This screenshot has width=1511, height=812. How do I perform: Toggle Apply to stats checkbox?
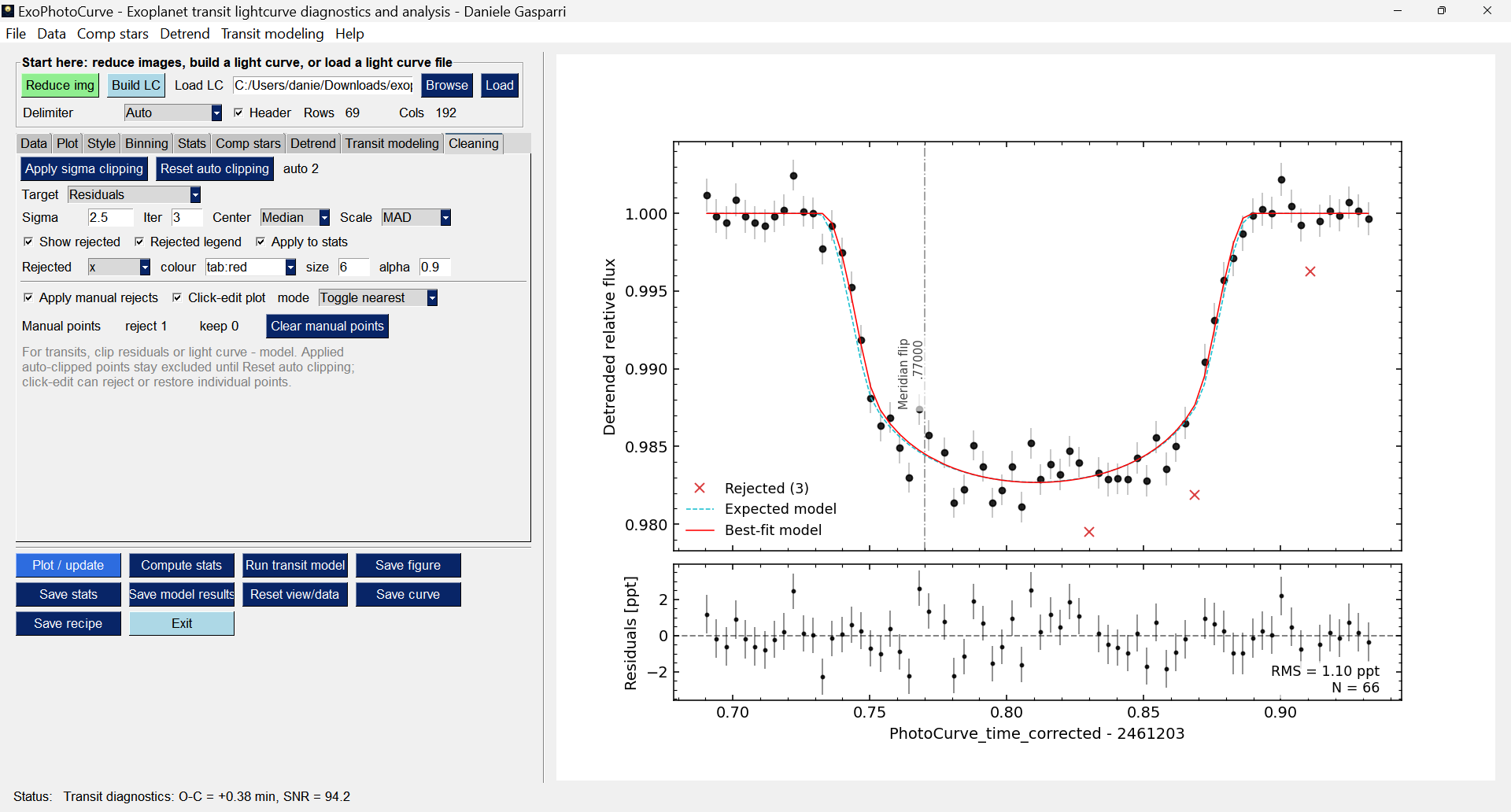260,242
